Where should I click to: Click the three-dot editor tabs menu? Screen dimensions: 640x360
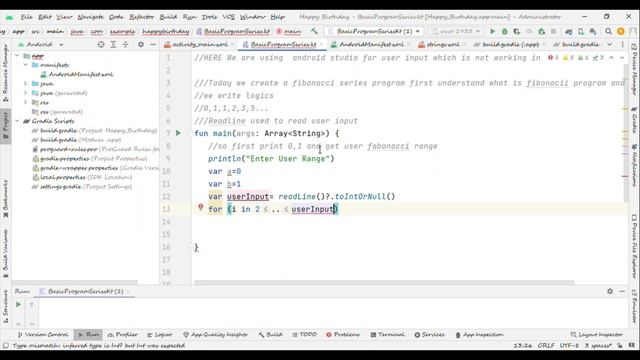[x=622, y=44]
